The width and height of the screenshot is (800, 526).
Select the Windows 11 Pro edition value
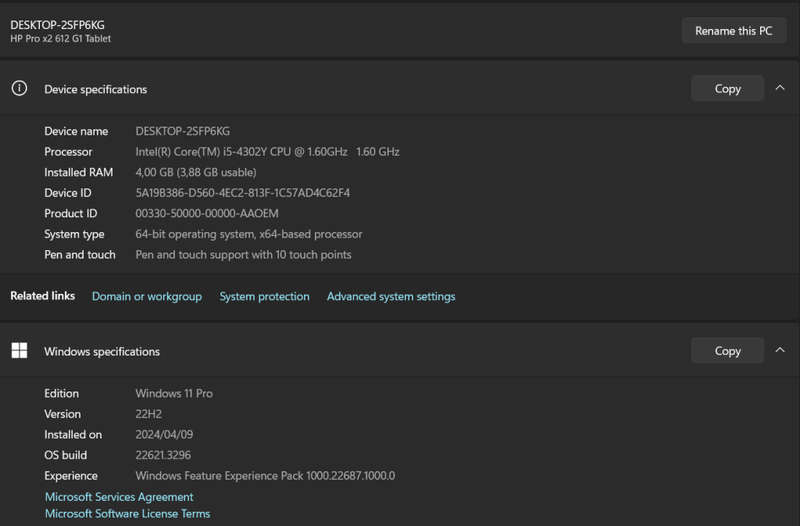pos(174,393)
